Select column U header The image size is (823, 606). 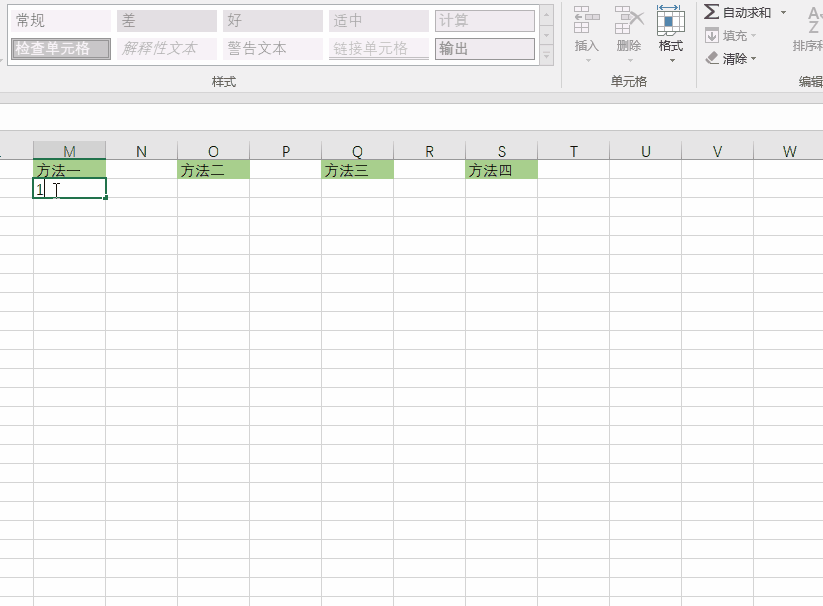coord(645,151)
